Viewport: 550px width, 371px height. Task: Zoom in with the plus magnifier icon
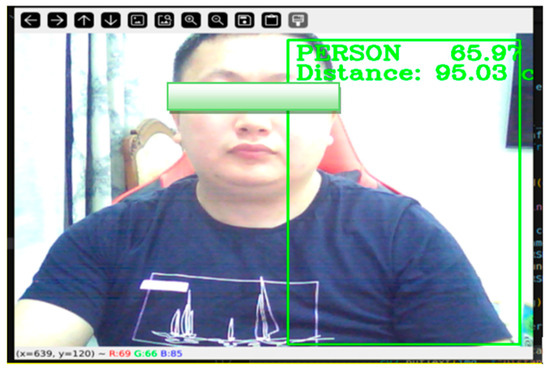[x=191, y=20]
